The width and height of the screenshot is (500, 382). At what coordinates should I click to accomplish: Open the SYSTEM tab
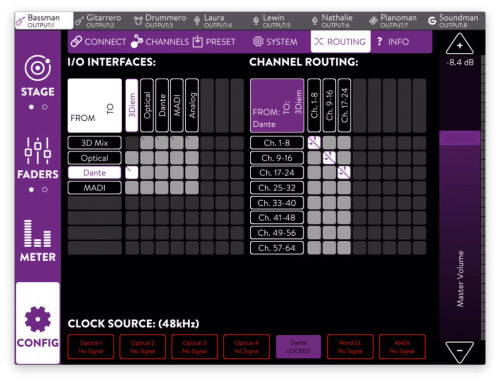(x=275, y=41)
